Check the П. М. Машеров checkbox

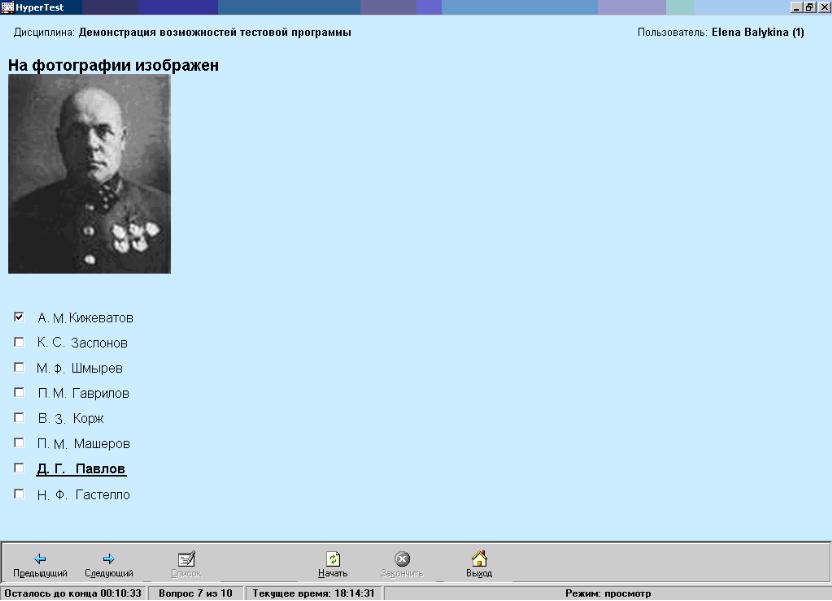(19, 442)
